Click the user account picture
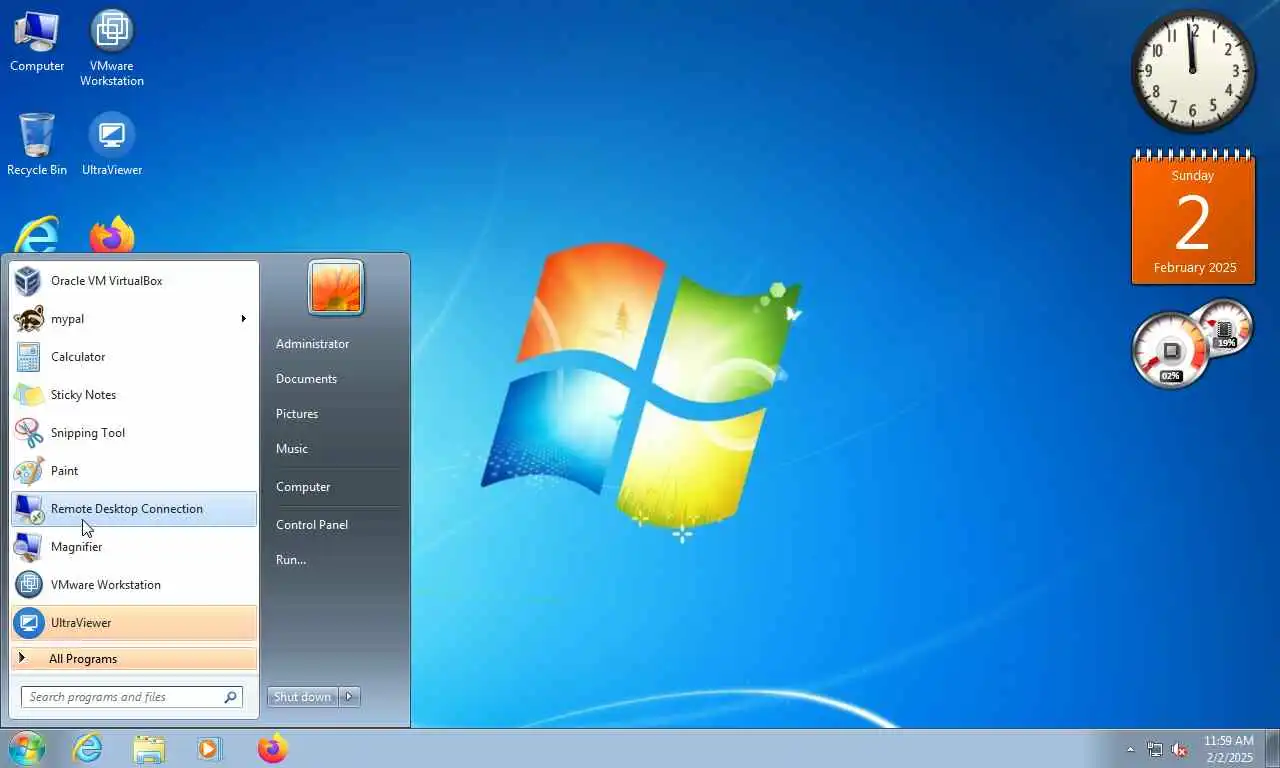This screenshot has height=768, width=1280. click(336, 287)
